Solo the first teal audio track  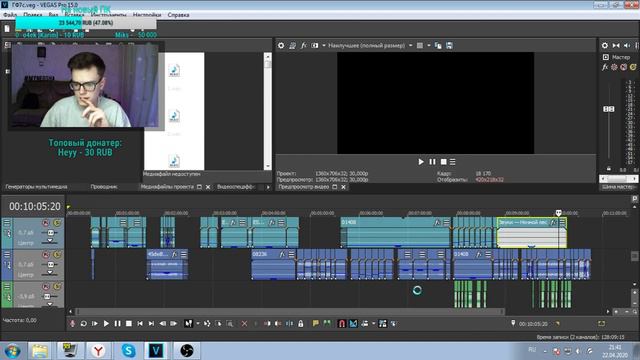57,223
